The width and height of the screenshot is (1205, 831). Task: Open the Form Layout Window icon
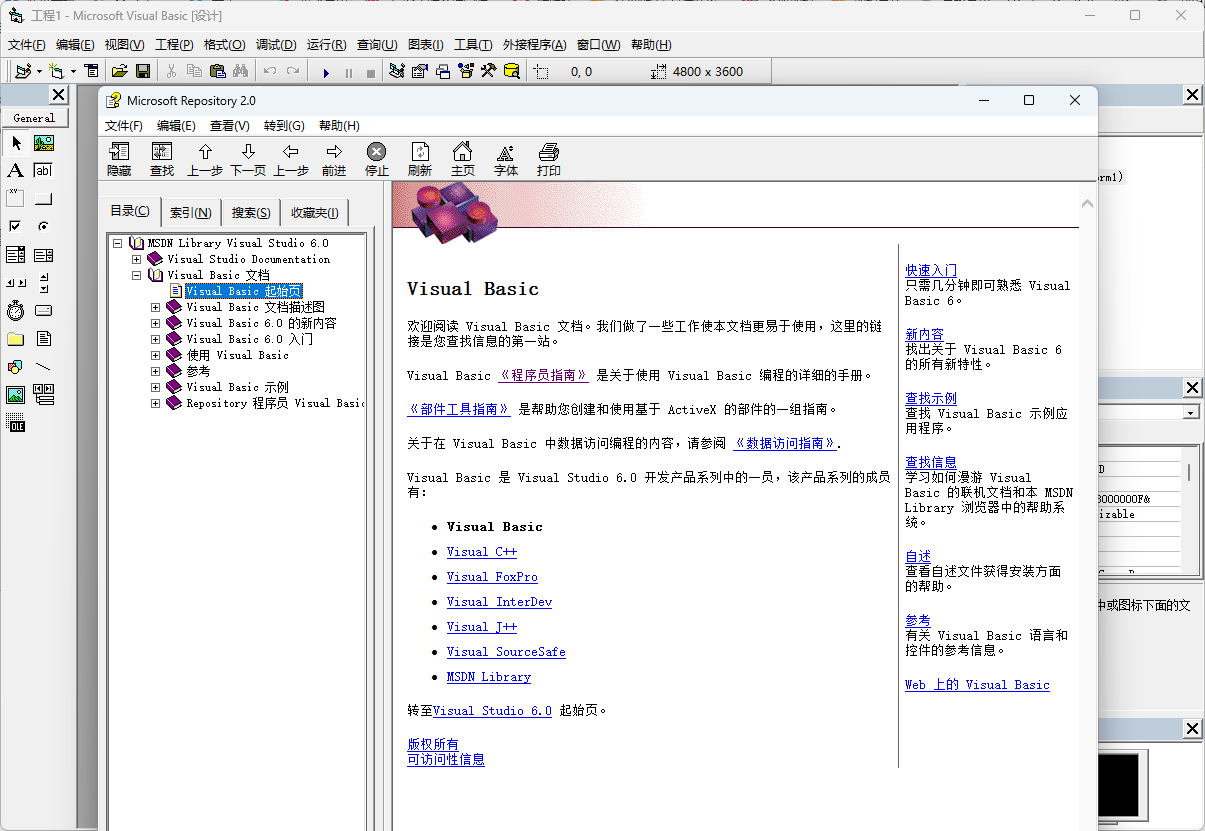tap(443, 71)
